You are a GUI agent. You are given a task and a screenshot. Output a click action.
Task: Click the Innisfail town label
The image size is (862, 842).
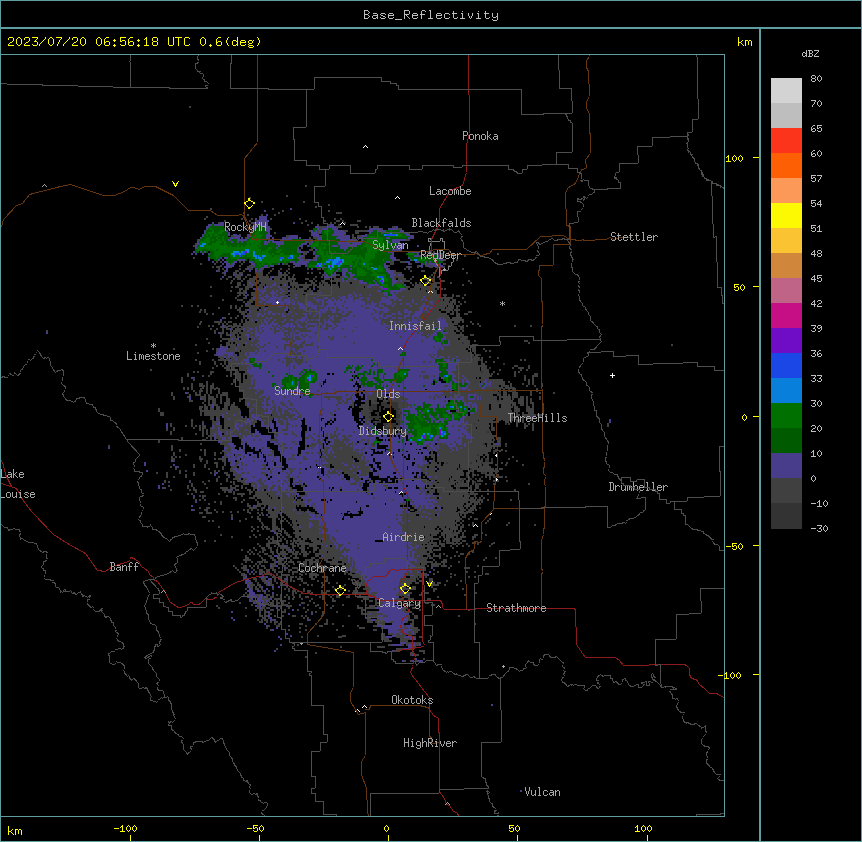click(415, 326)
